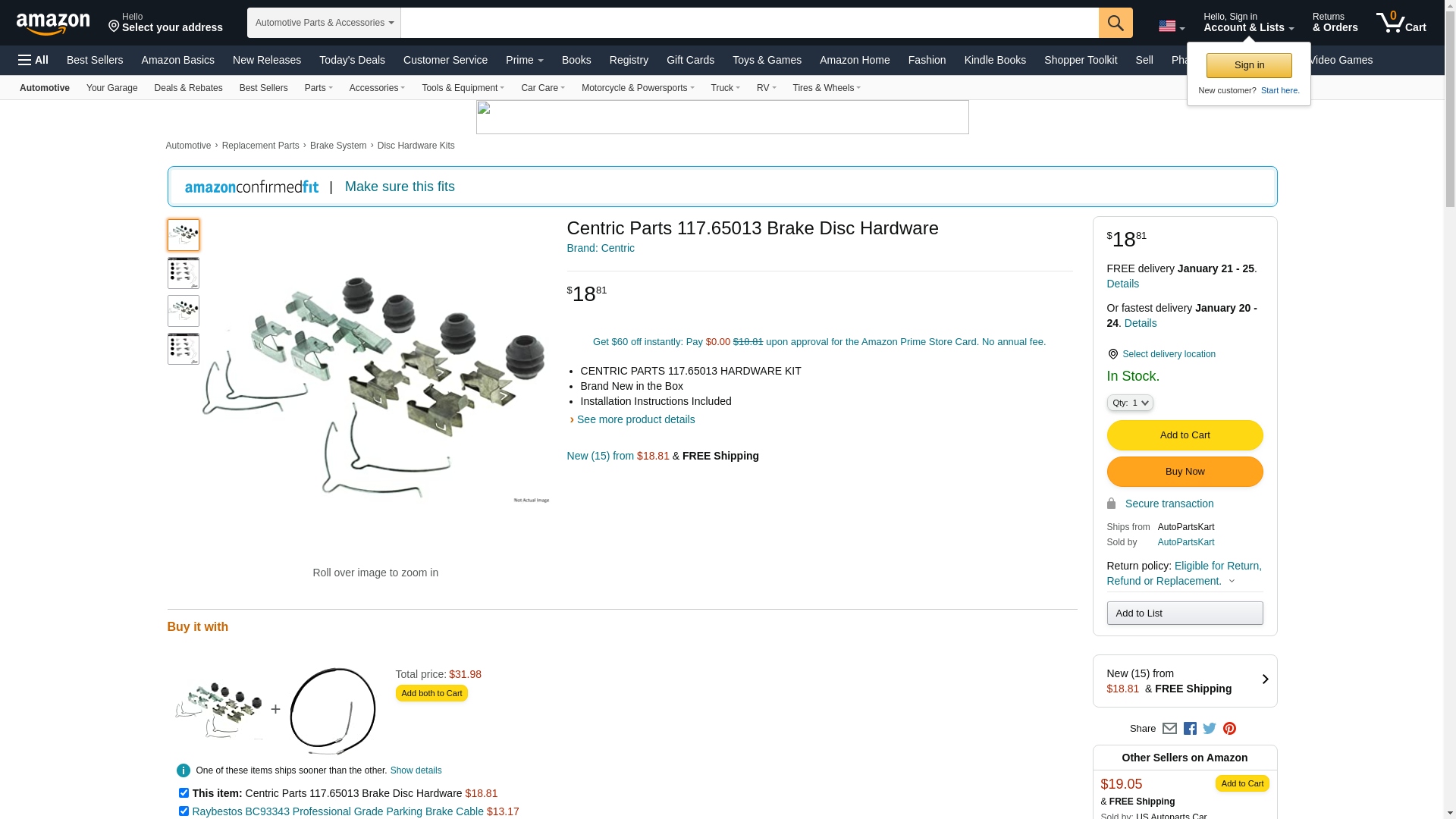Image resolution: width=1456 pixels, height=819 pixels.
Task: Share product on Twitter
Action: (1210, 729)
